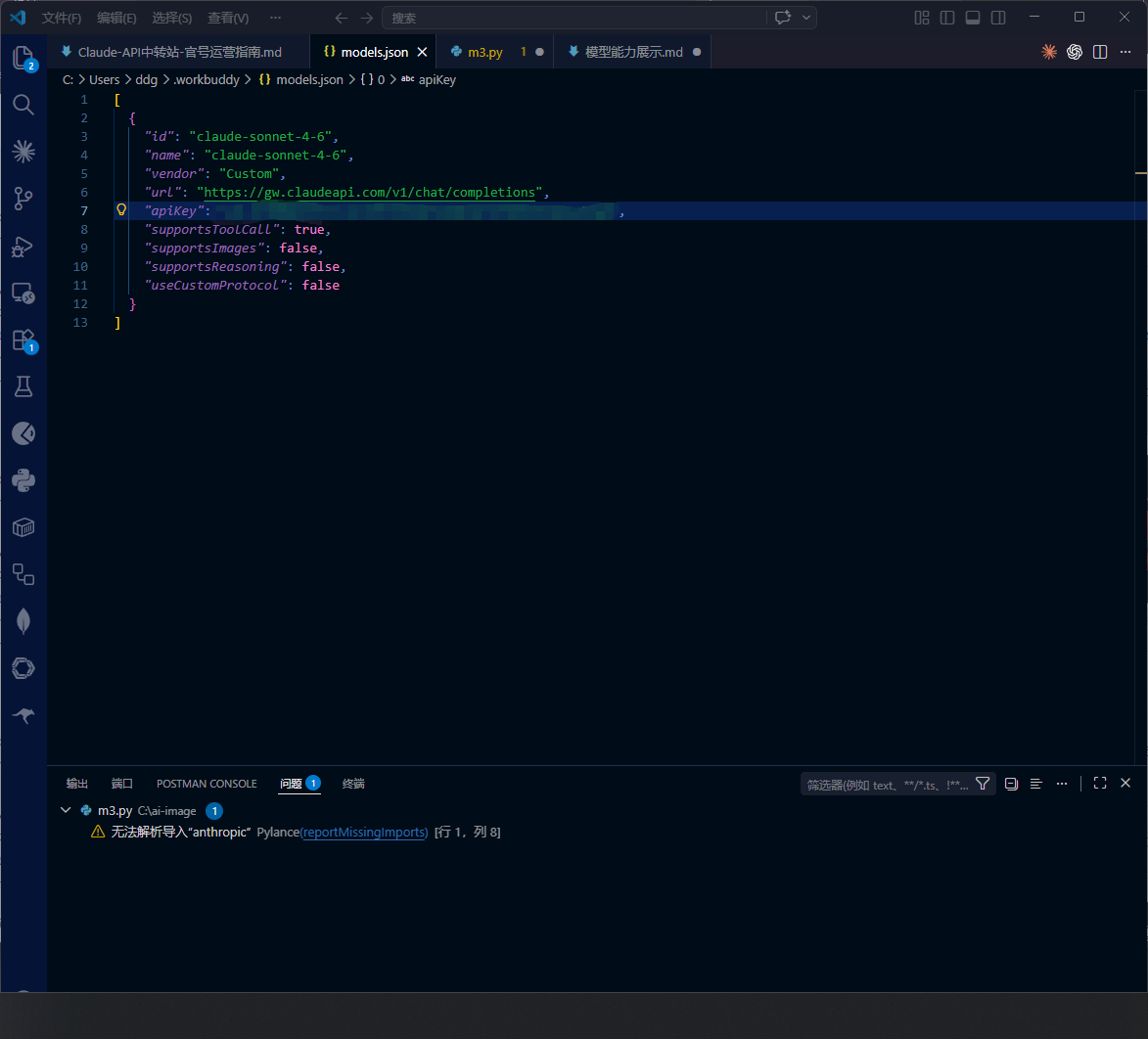The image size is (1148, 1039).
Task: Expand the .workbuddy breadcrumb segment
Action: (x=207, y=80)
